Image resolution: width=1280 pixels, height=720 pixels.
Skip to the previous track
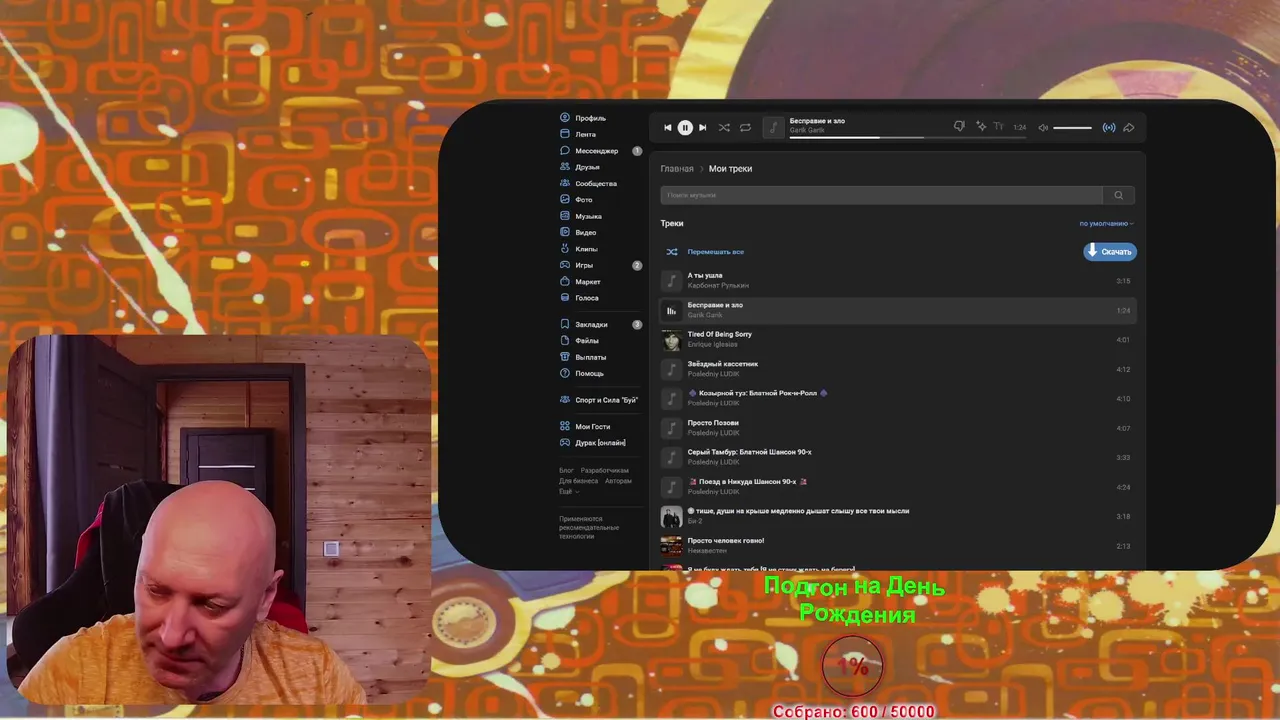[668, 127]
